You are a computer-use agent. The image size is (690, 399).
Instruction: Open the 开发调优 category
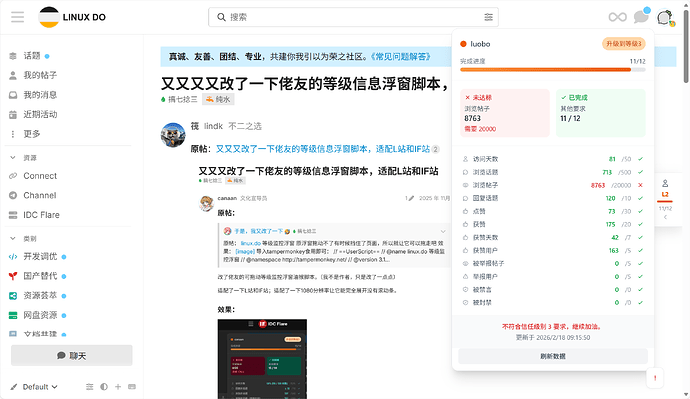[40, 256]
